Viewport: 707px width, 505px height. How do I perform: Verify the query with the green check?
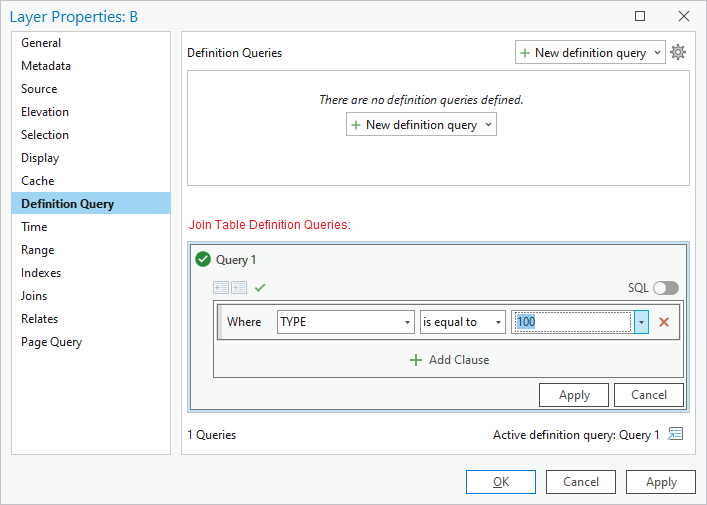coord(260,288)
